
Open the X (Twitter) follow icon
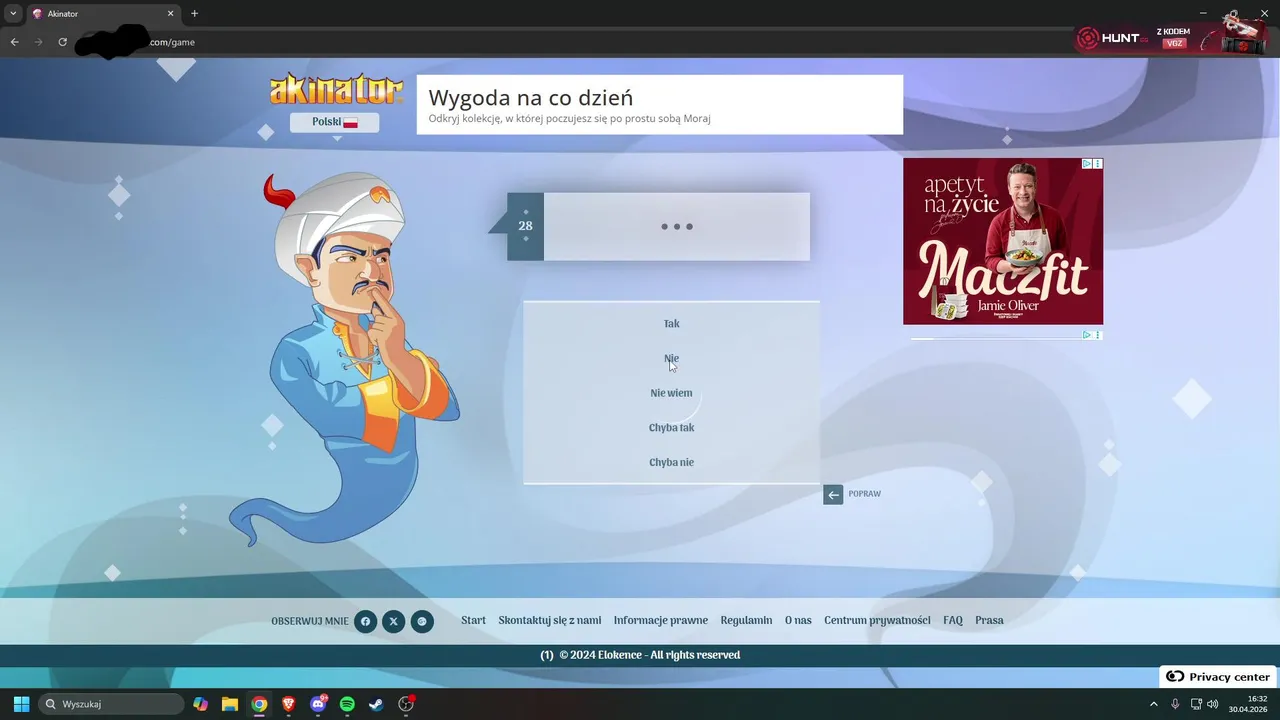point(393,621)
